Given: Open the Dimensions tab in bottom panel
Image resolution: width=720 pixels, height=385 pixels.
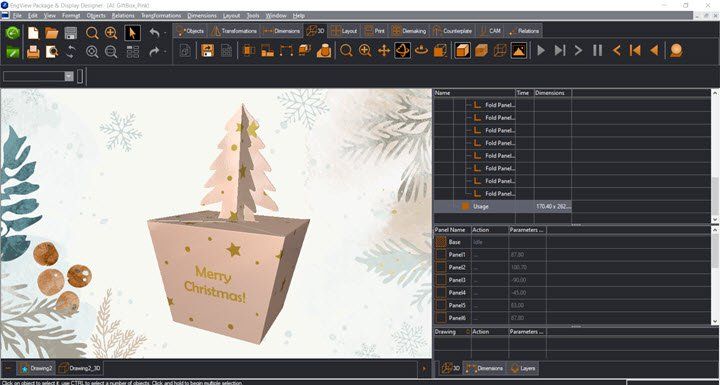Looking at the screenshot, I should coord(485,368).
